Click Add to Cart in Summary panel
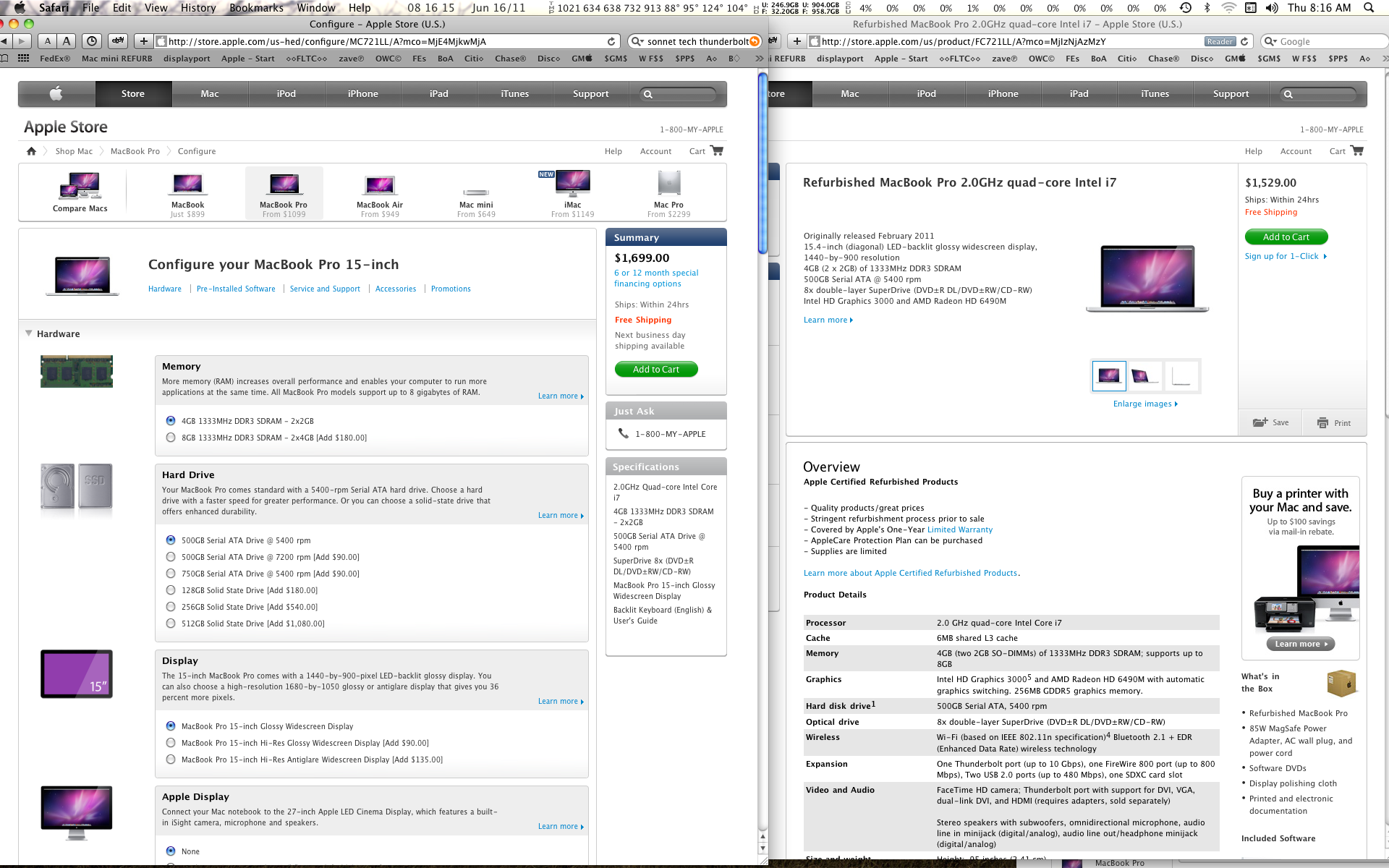Screen dimensions: 1389x868 [x=656, y=370]
